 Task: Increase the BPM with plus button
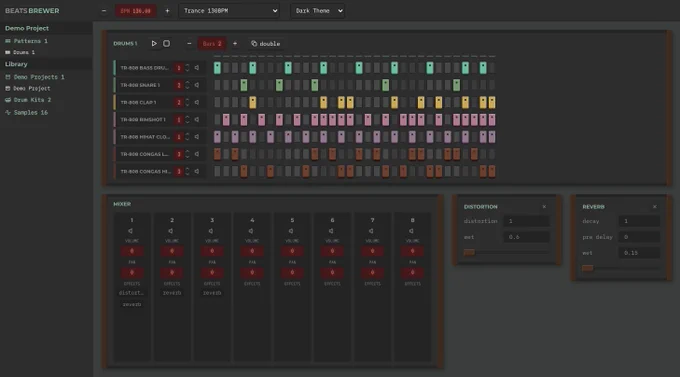[167, 11]
